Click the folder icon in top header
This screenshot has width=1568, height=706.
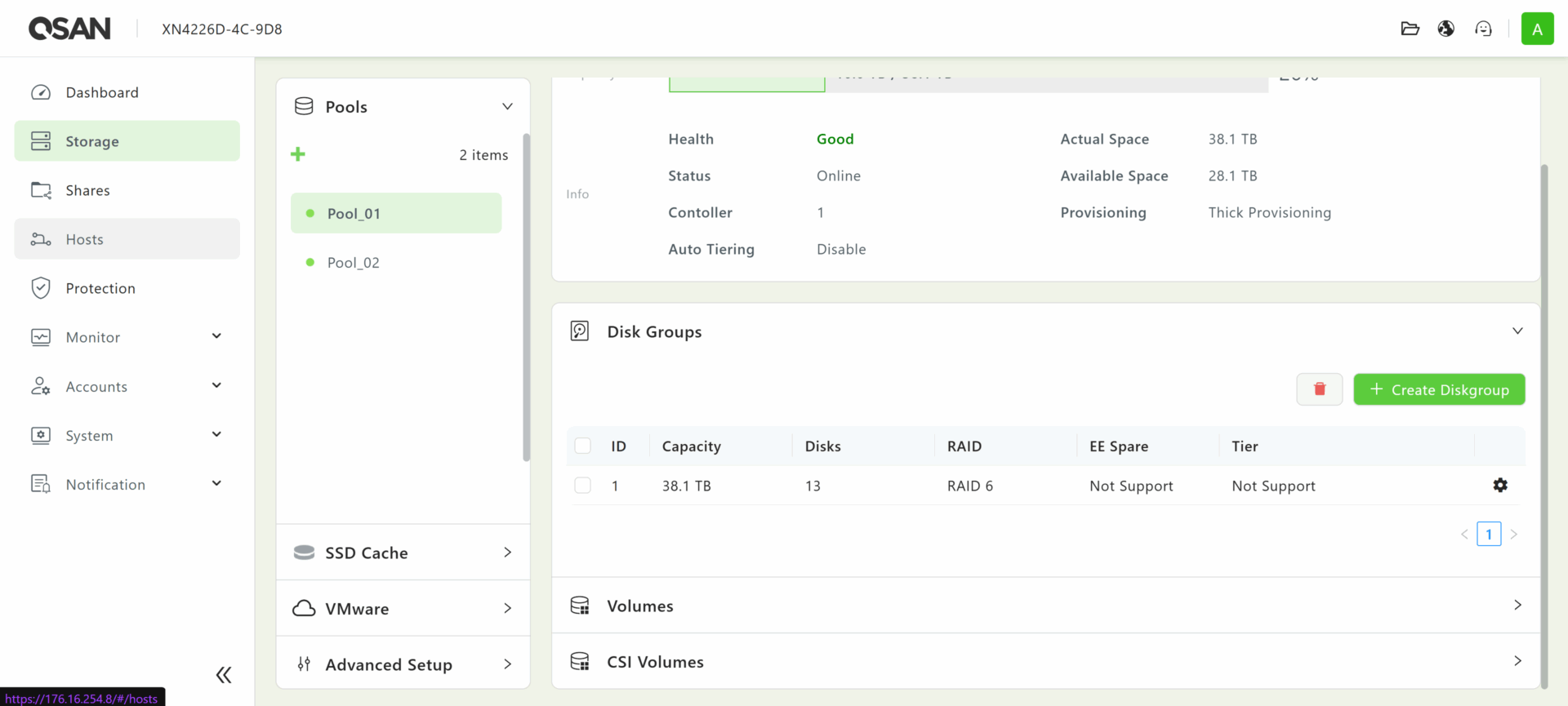[1410, 29]
